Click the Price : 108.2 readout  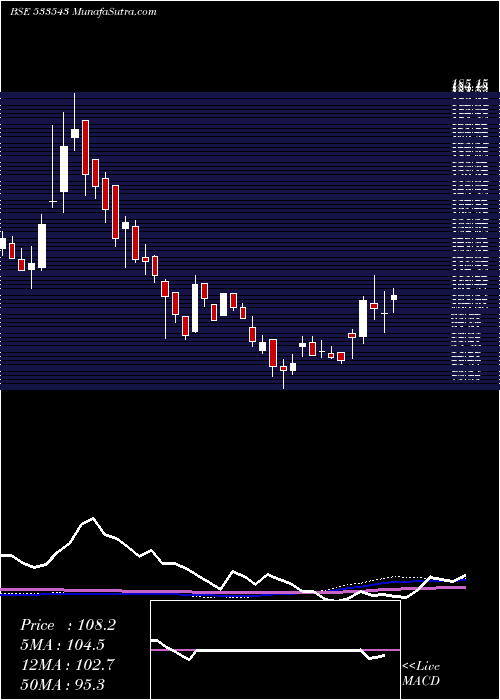68,625
